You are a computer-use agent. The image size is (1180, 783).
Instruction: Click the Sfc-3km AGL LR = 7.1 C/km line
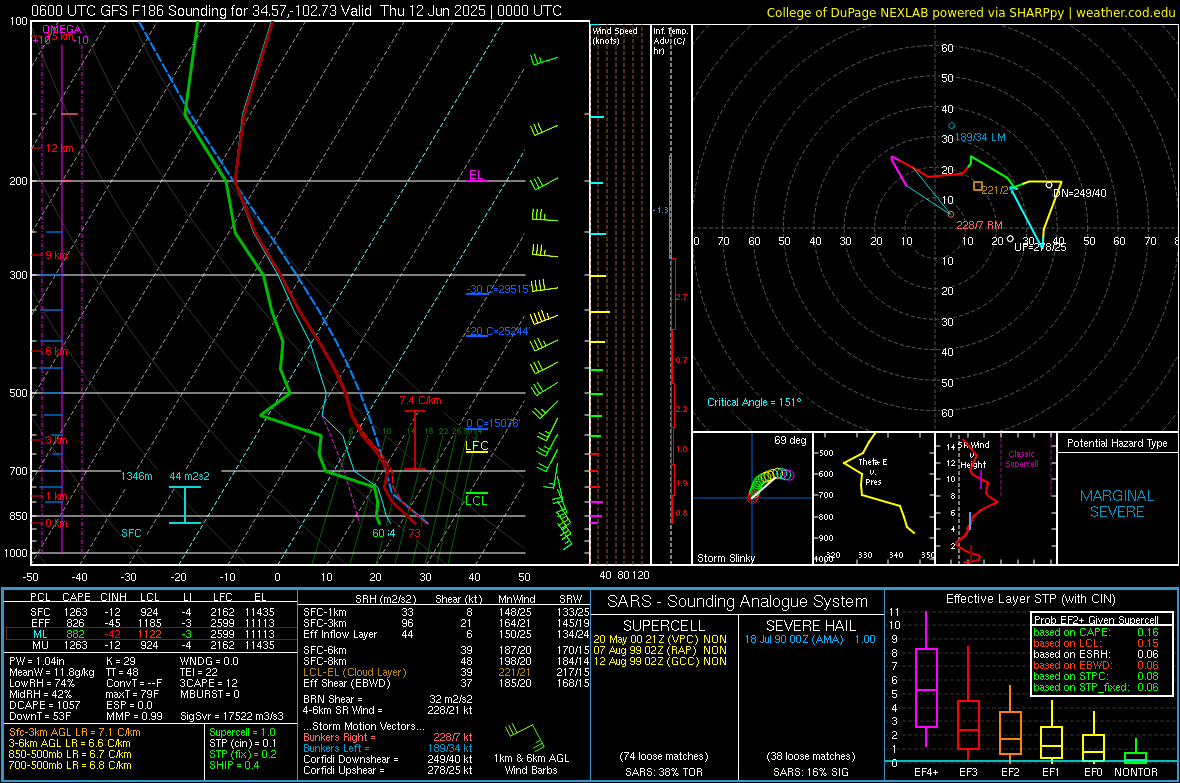[x=75, y=733]
